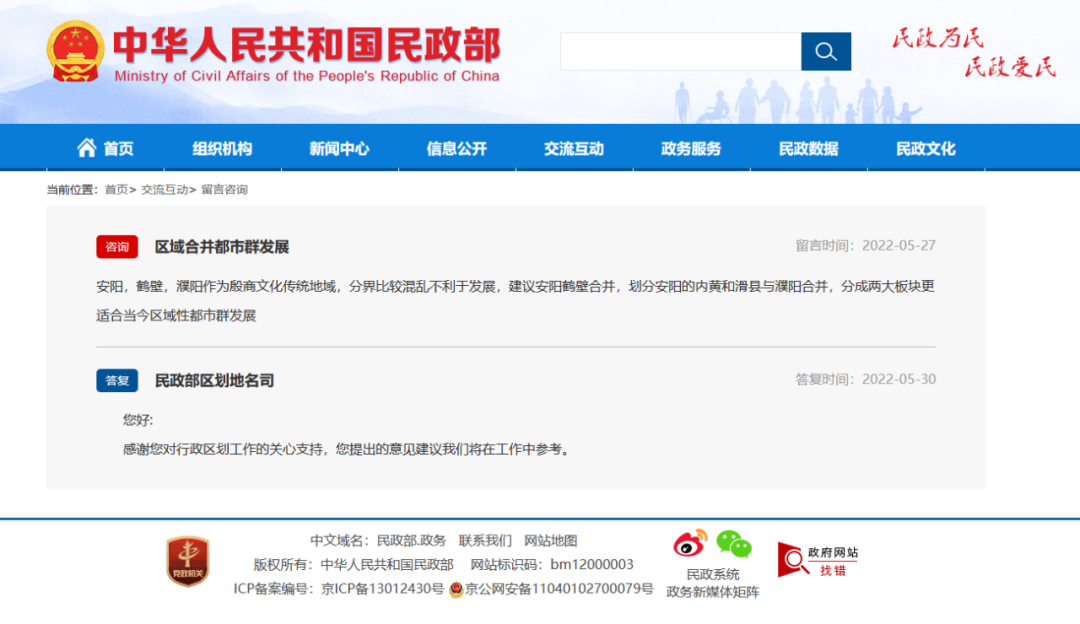Click the 中文域名 民政部.政务 text
The height and width of the screenshot is (624, 1080).
coord(378,541)
